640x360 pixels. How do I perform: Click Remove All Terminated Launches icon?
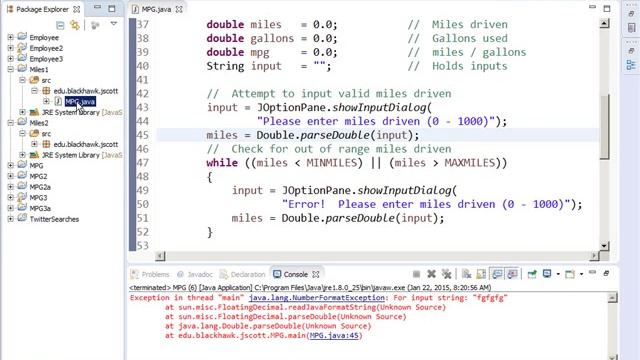click(x=447, y=274)
